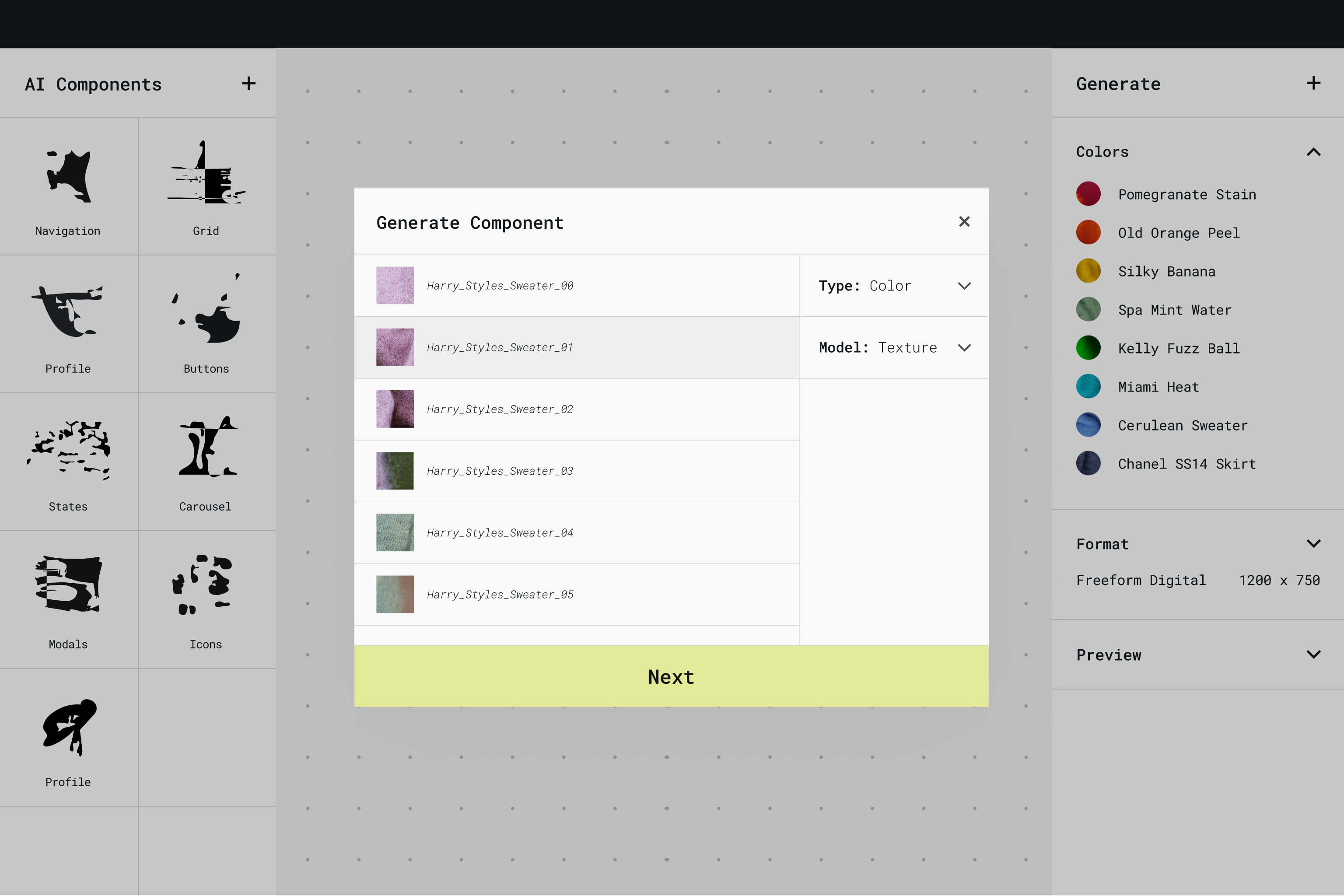Open Harry_Styles_Sweater_00 thumbnail
The image size is (1344, 896).
395,285
